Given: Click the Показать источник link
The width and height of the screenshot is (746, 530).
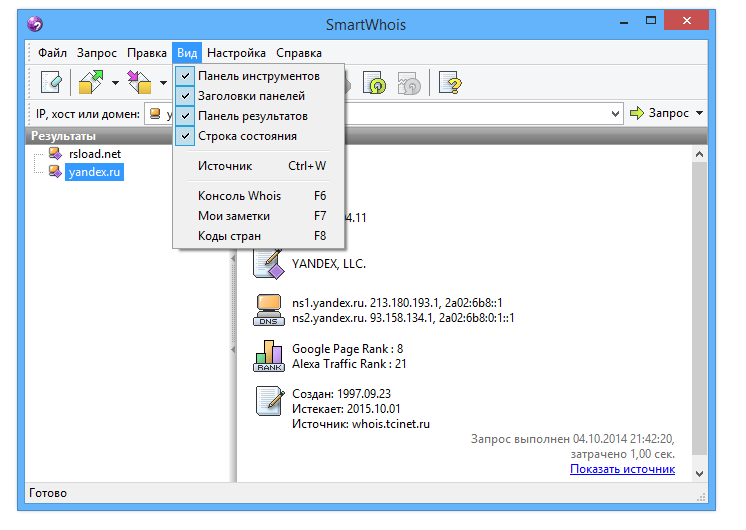Looking at the screenshot, I should tap(622, 469).
